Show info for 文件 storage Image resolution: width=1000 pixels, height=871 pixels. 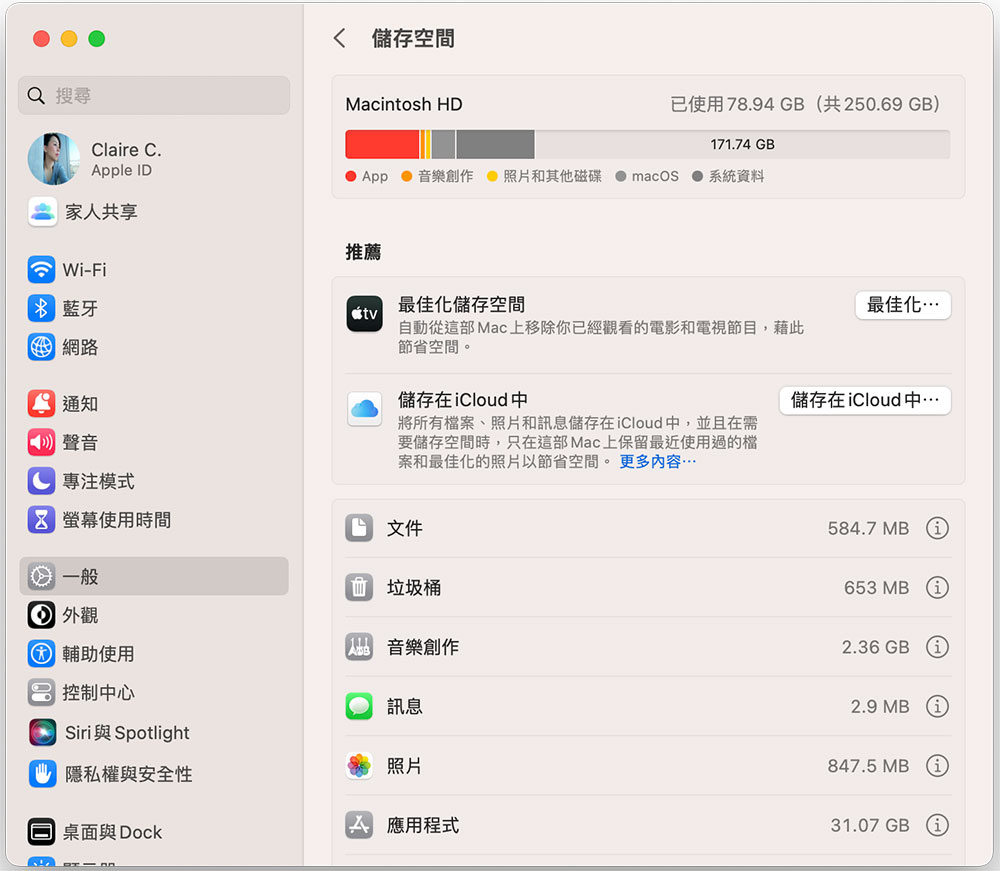point(937,528)
